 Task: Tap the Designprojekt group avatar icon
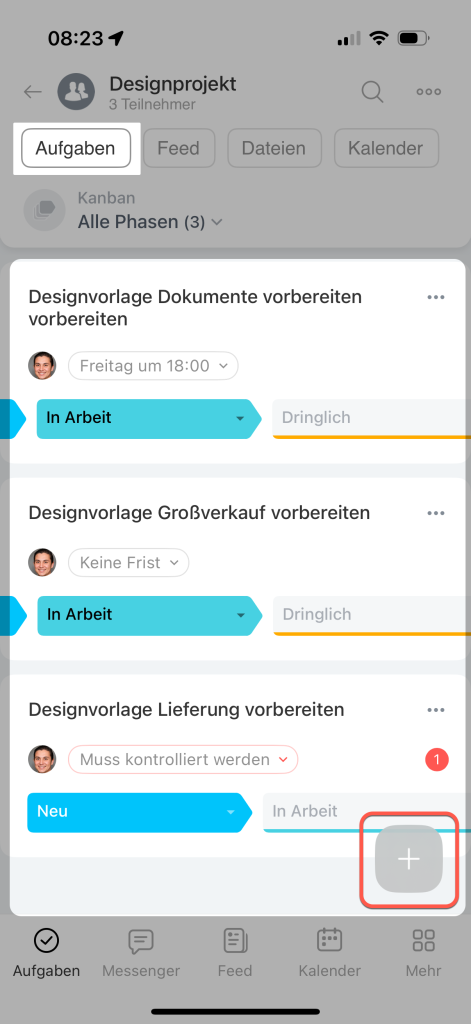point(76,92)
